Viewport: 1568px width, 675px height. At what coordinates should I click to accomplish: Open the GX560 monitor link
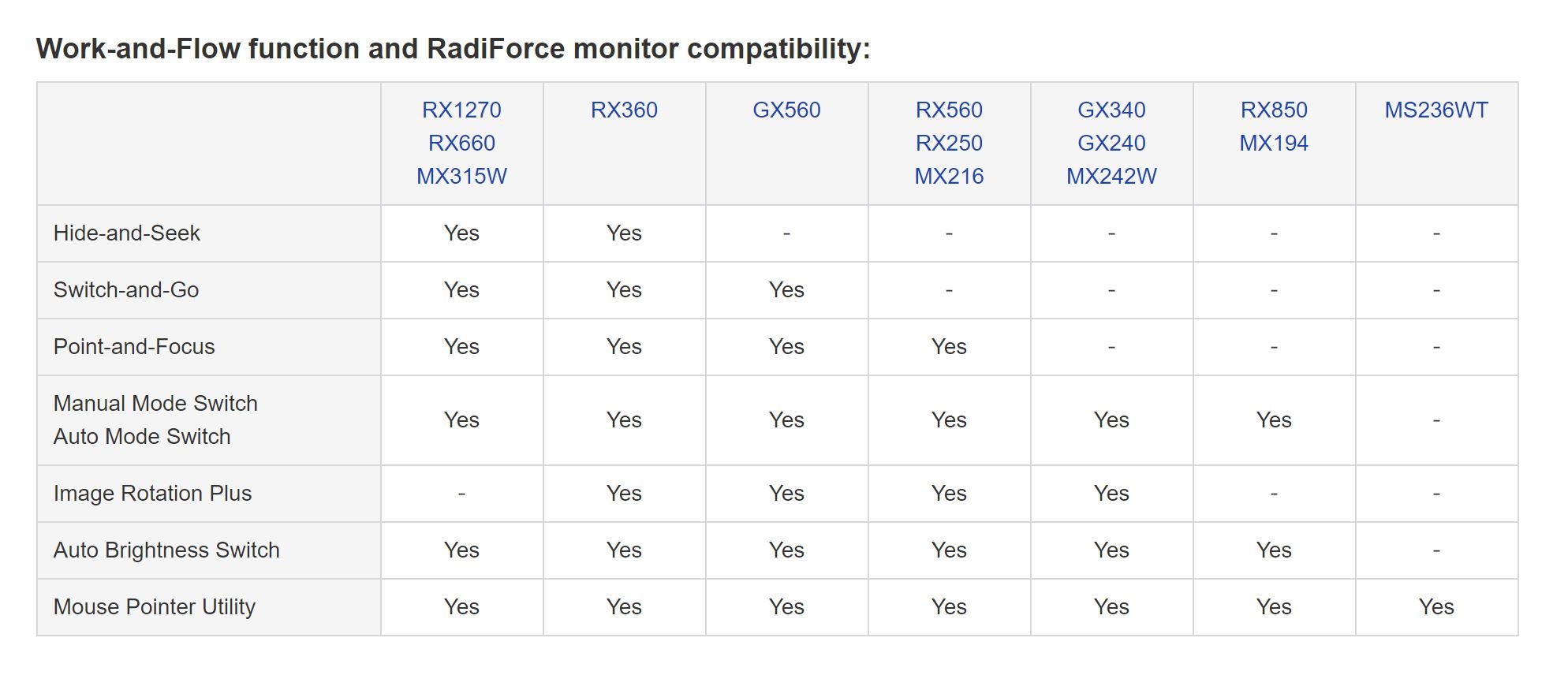tap(786, 110)
